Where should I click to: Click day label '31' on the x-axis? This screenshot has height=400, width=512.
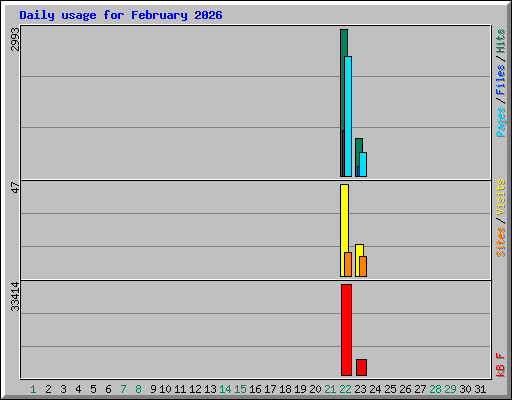tap(480, 389)
